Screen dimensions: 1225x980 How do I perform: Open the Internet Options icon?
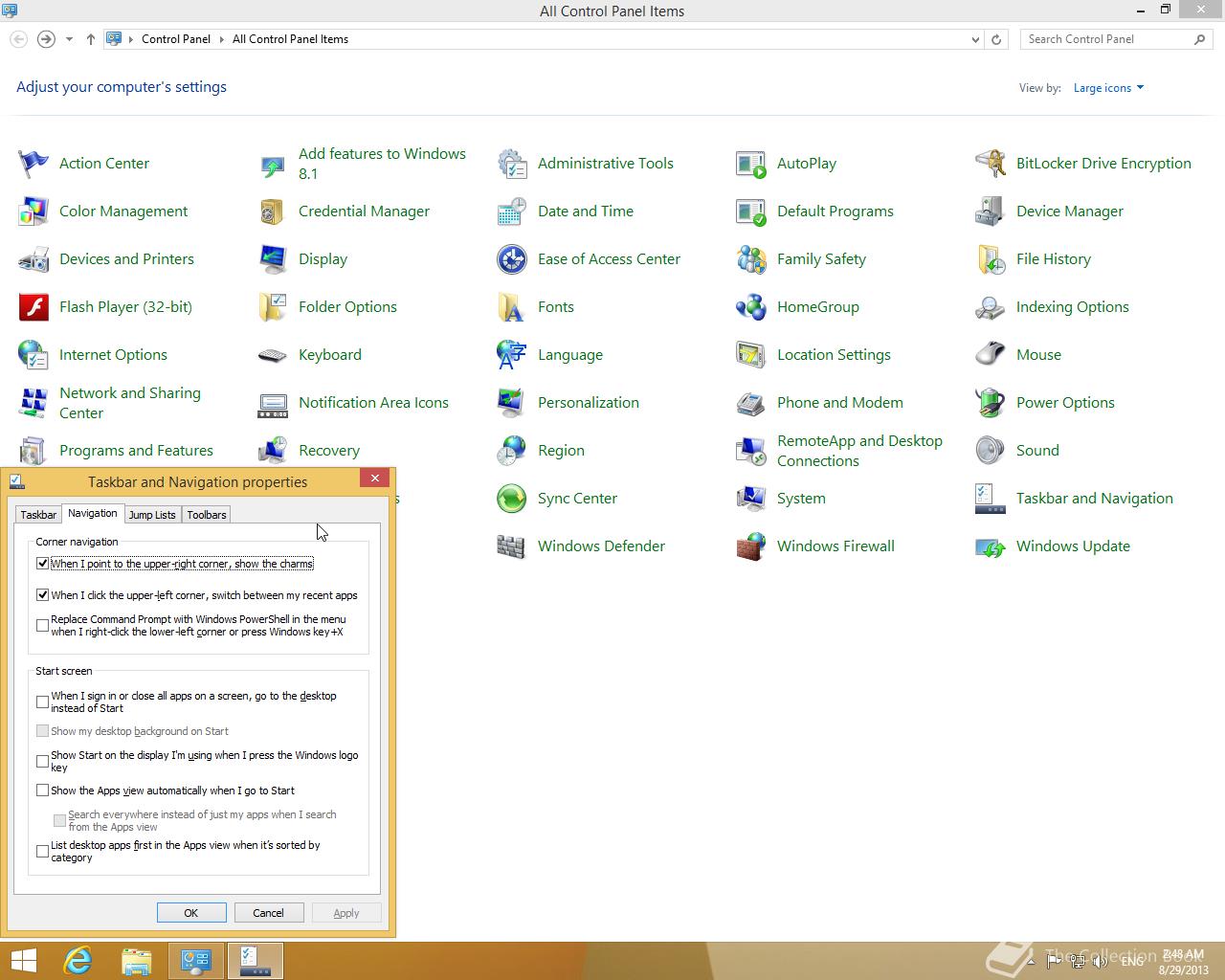tap(33, 355)
